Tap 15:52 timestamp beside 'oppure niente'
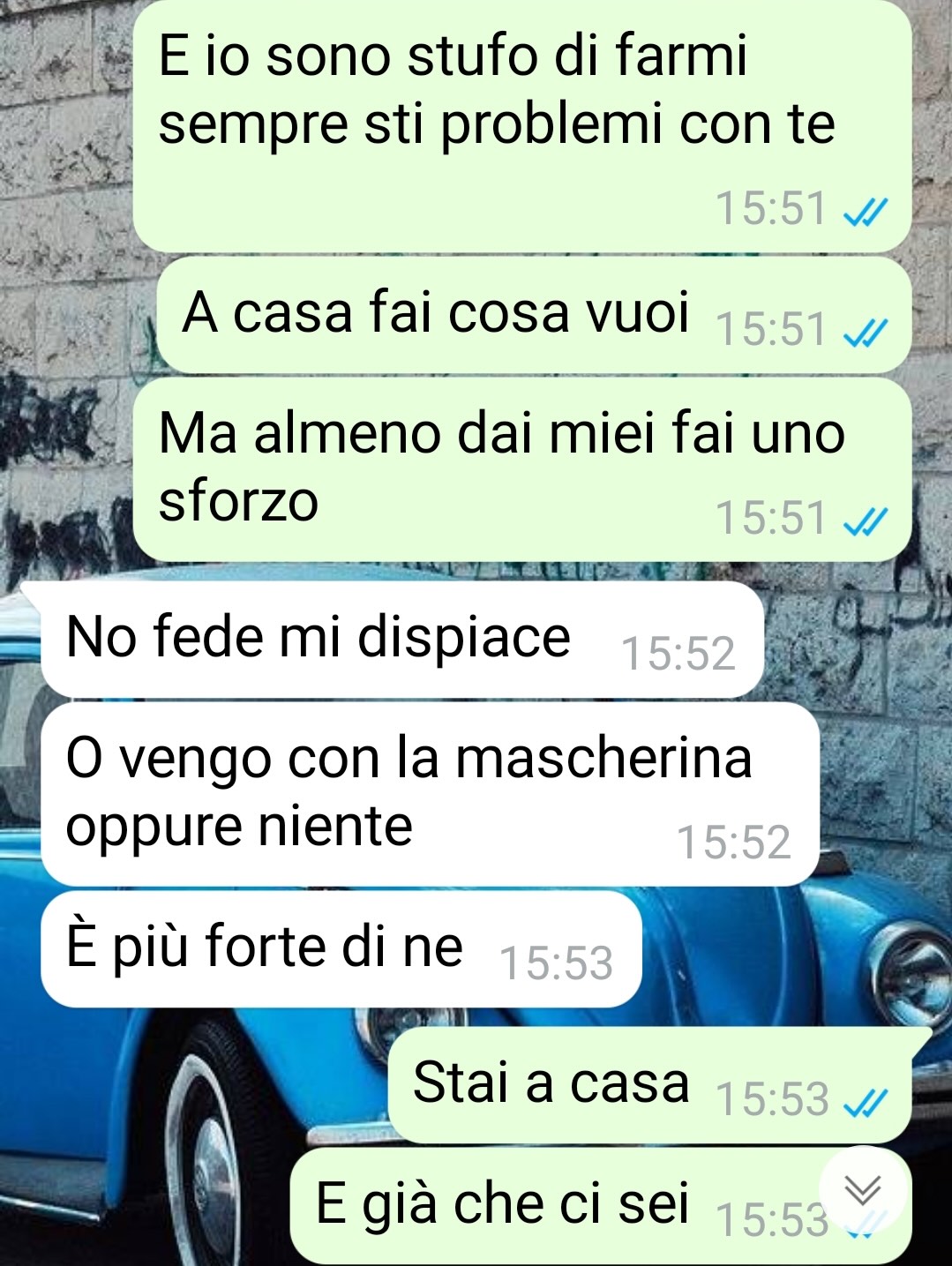The width and height of the screenshot is (952, 1266). (x=733, y=842)
